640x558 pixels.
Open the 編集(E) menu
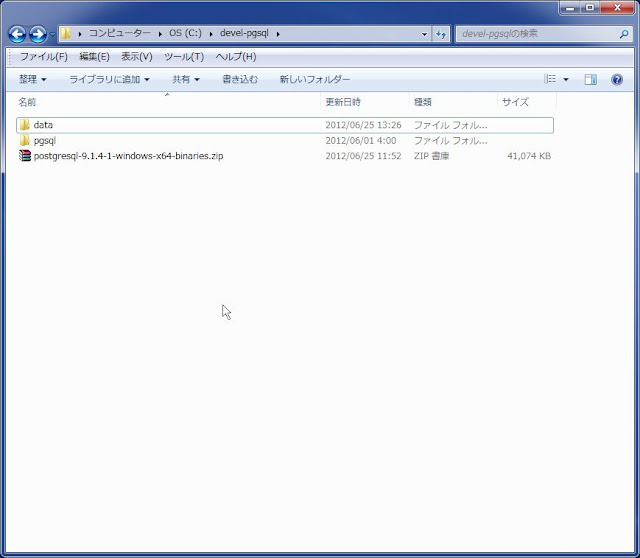point(94,57)
